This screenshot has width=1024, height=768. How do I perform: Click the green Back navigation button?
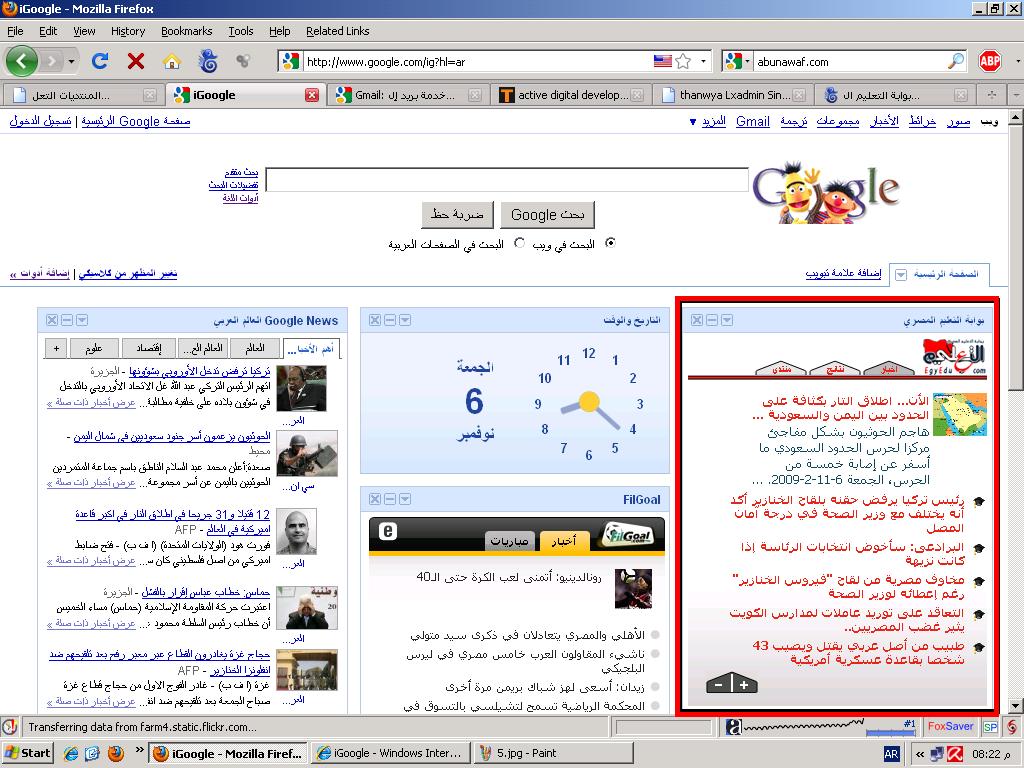[x=22, y=61]
